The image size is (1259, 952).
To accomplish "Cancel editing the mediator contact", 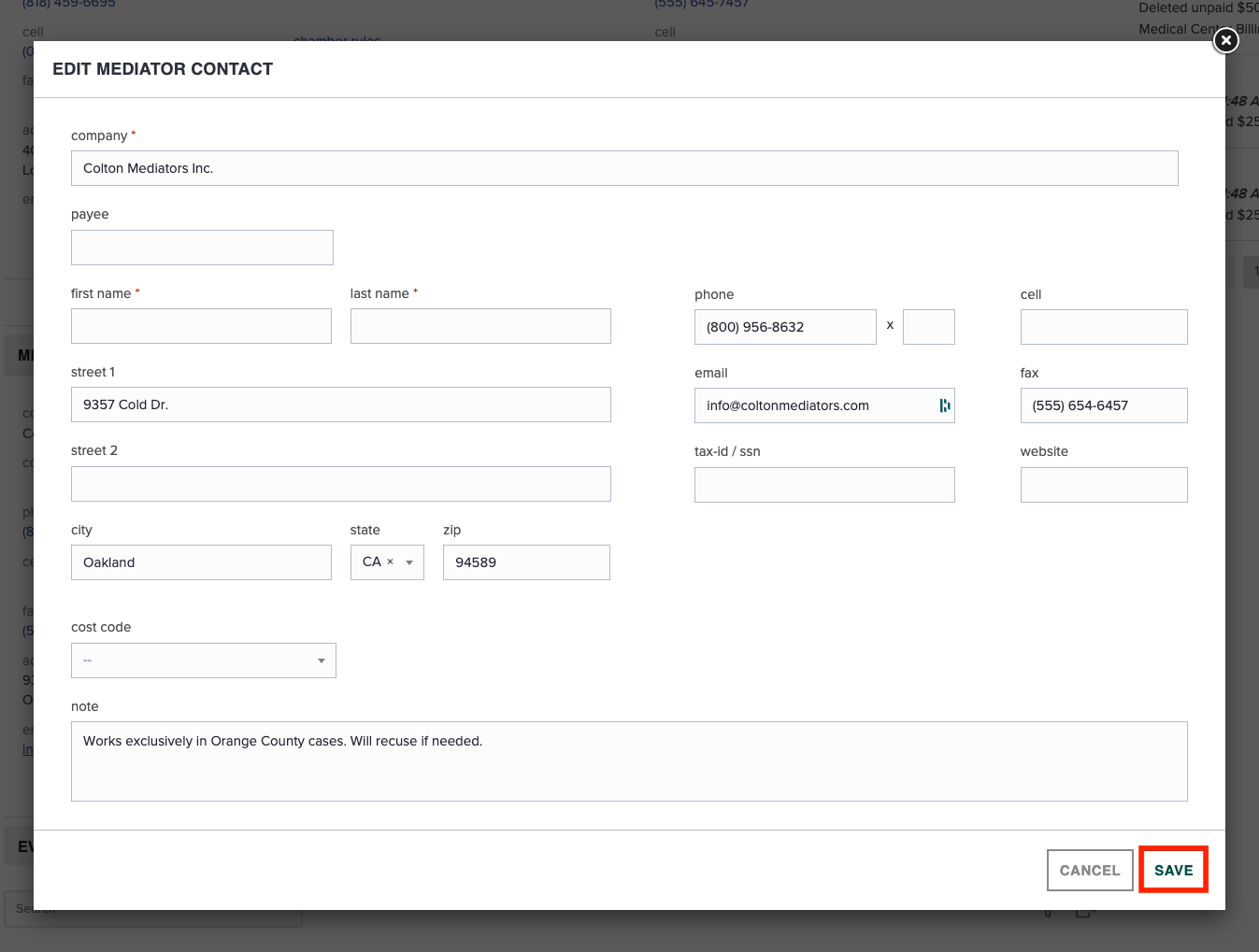I will 1090,870.
